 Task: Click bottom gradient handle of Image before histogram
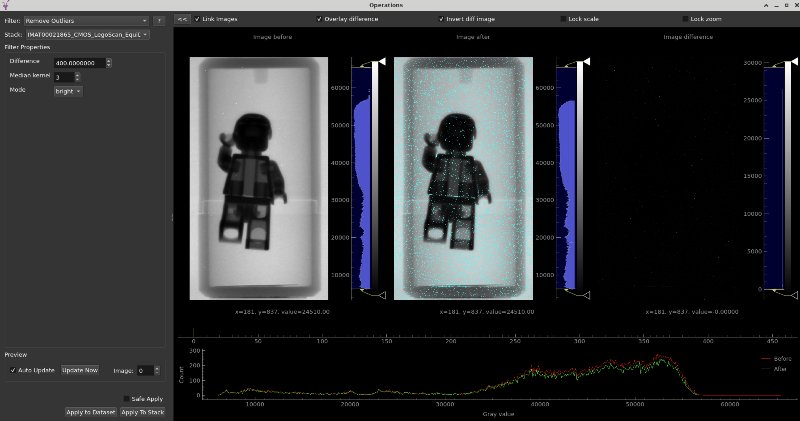(383, 294)
